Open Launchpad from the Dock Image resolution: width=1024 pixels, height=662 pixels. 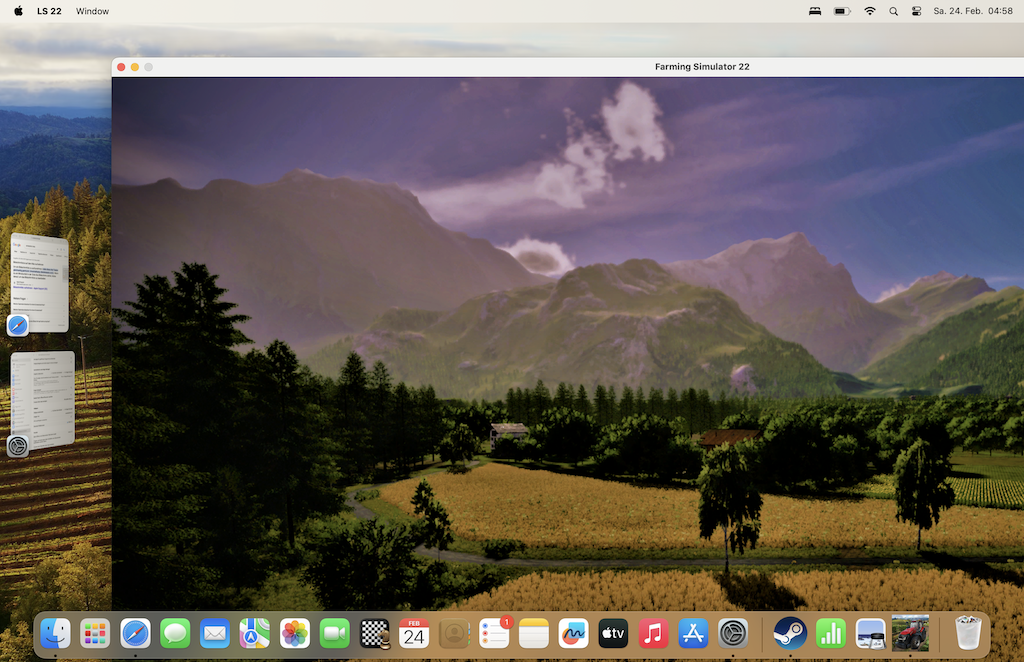[95, 633]
